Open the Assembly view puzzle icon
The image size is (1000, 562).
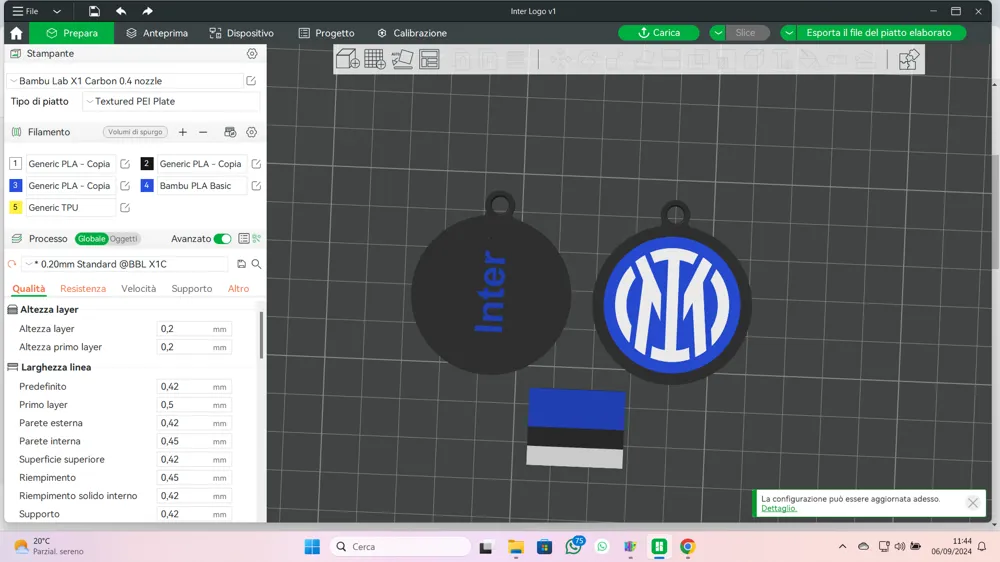[908, 59]
